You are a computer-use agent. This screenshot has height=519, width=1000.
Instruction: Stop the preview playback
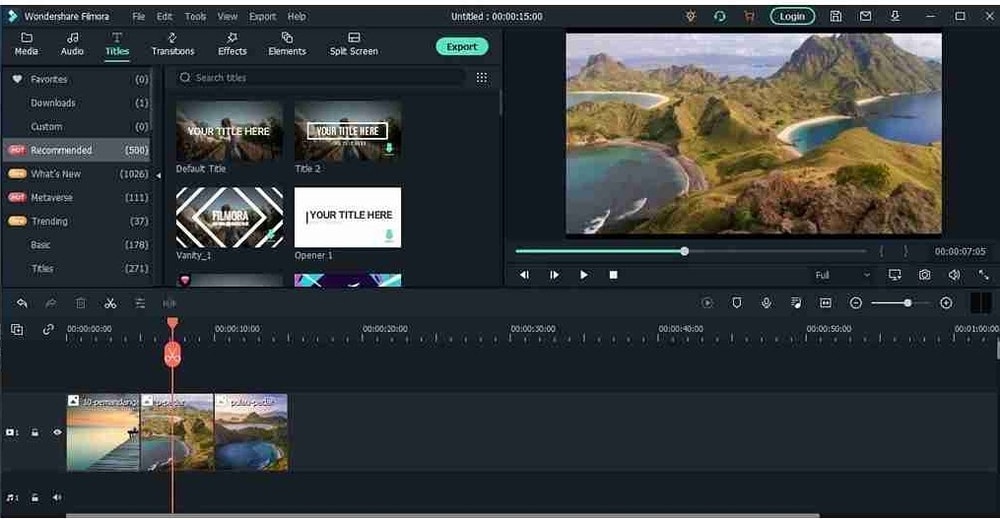coord(613,275)
